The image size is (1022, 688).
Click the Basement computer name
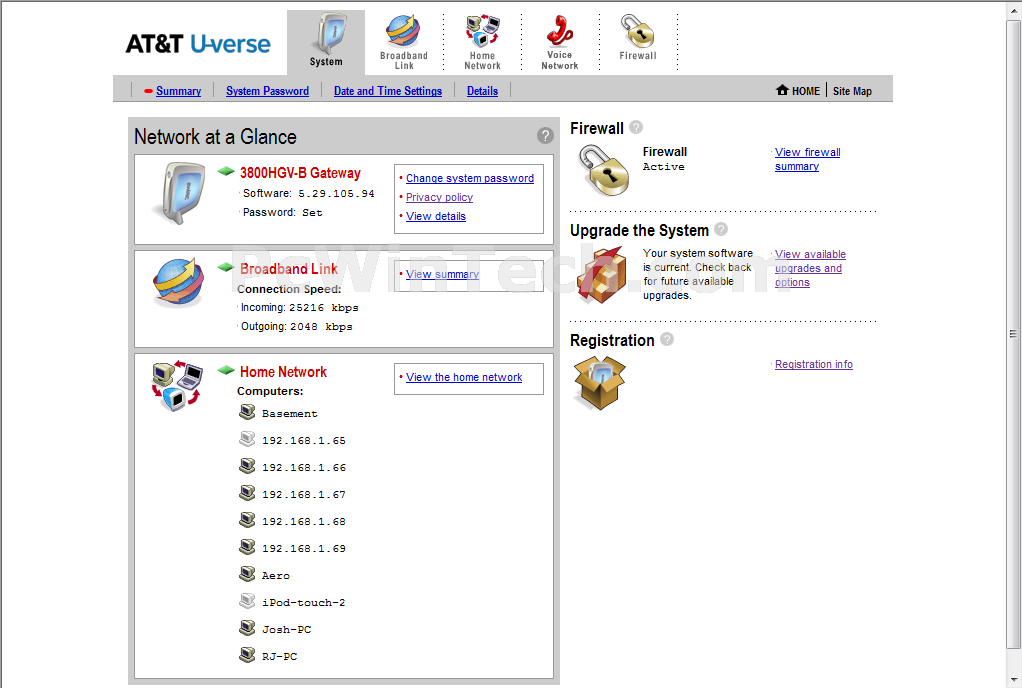(290, 414)
